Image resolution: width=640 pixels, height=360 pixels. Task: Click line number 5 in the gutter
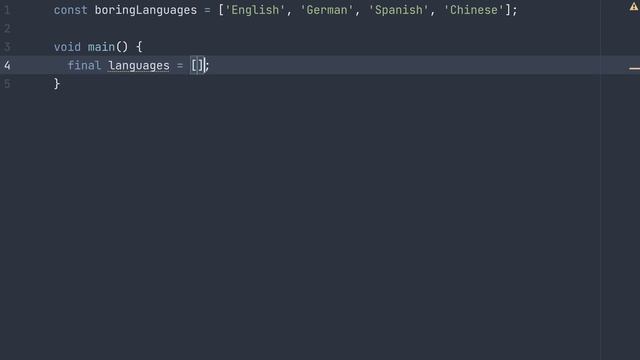7,84
